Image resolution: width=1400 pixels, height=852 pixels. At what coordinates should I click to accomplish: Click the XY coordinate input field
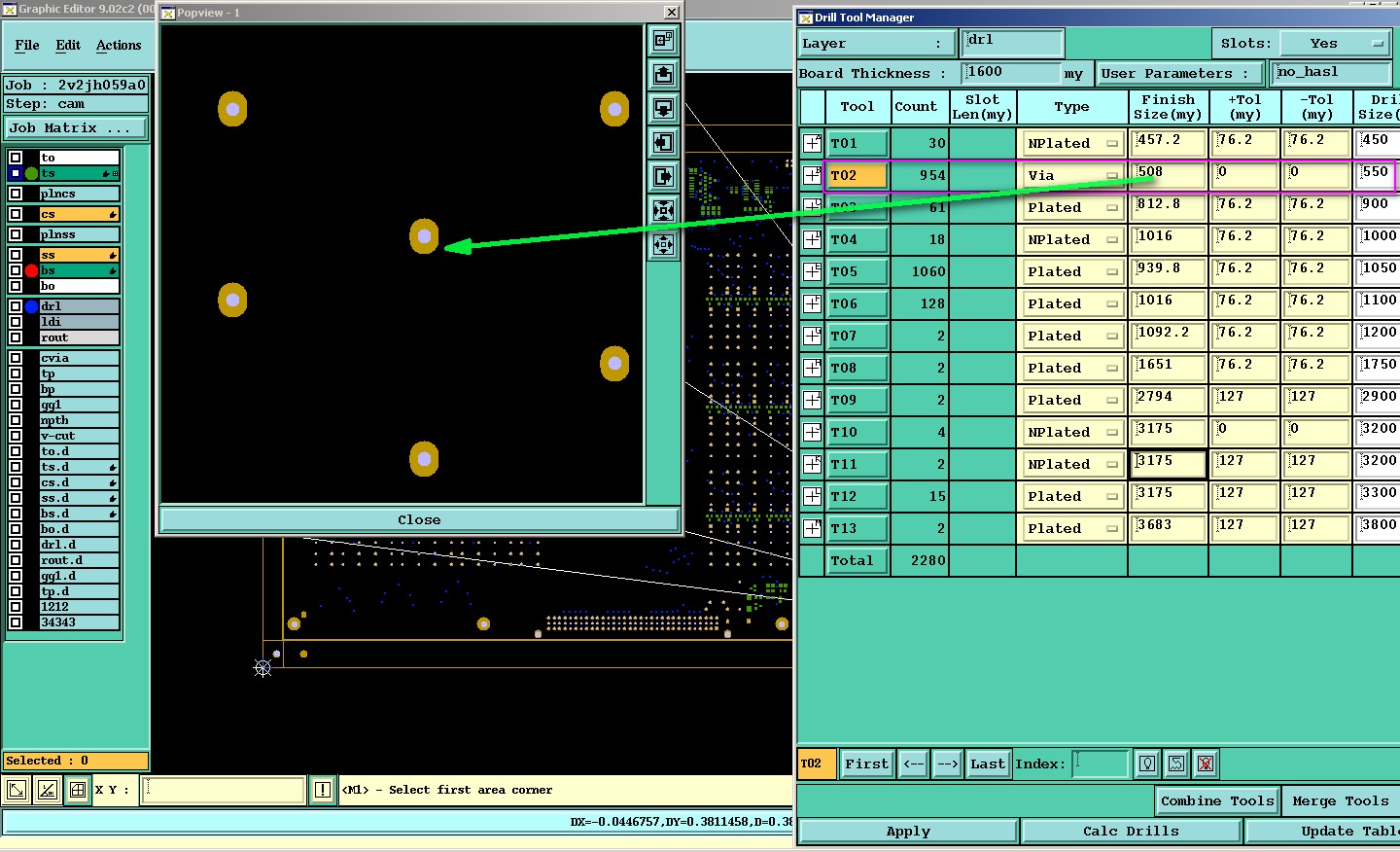(224, 790)
